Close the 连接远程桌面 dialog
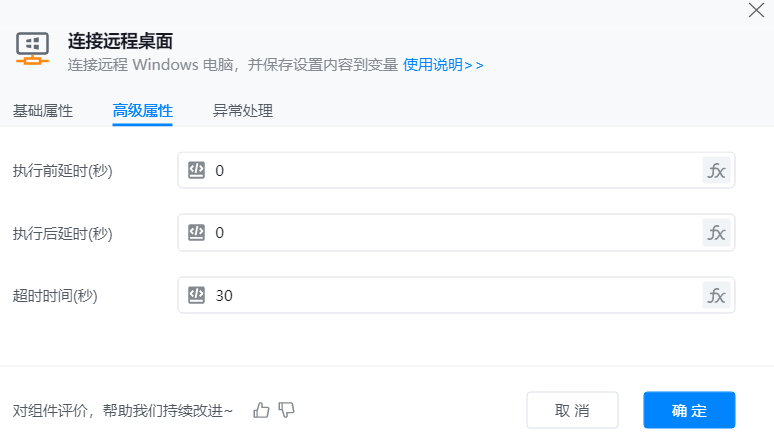 (756, 11)
